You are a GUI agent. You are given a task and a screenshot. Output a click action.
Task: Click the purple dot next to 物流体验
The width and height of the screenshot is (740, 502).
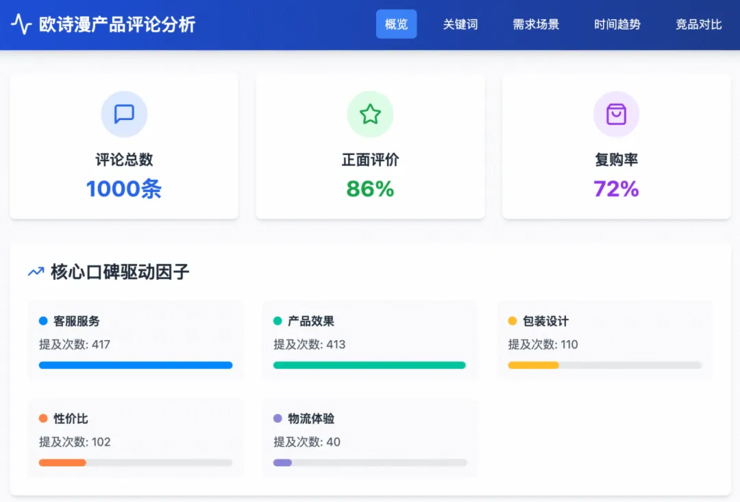tap(278, 418)
